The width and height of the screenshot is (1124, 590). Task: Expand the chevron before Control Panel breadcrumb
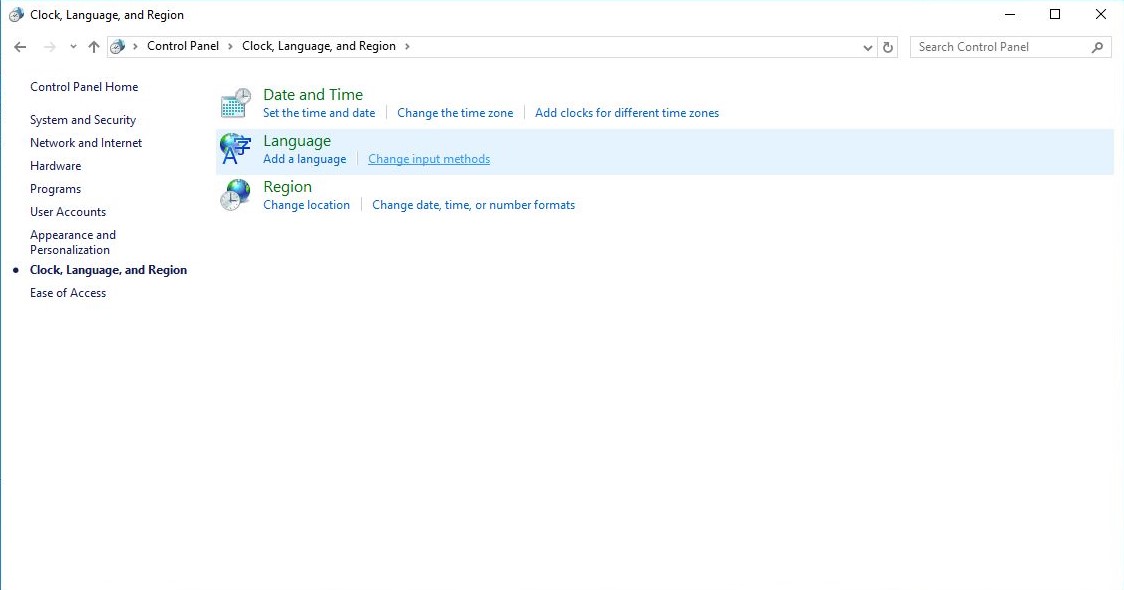[x=135, y=47]
